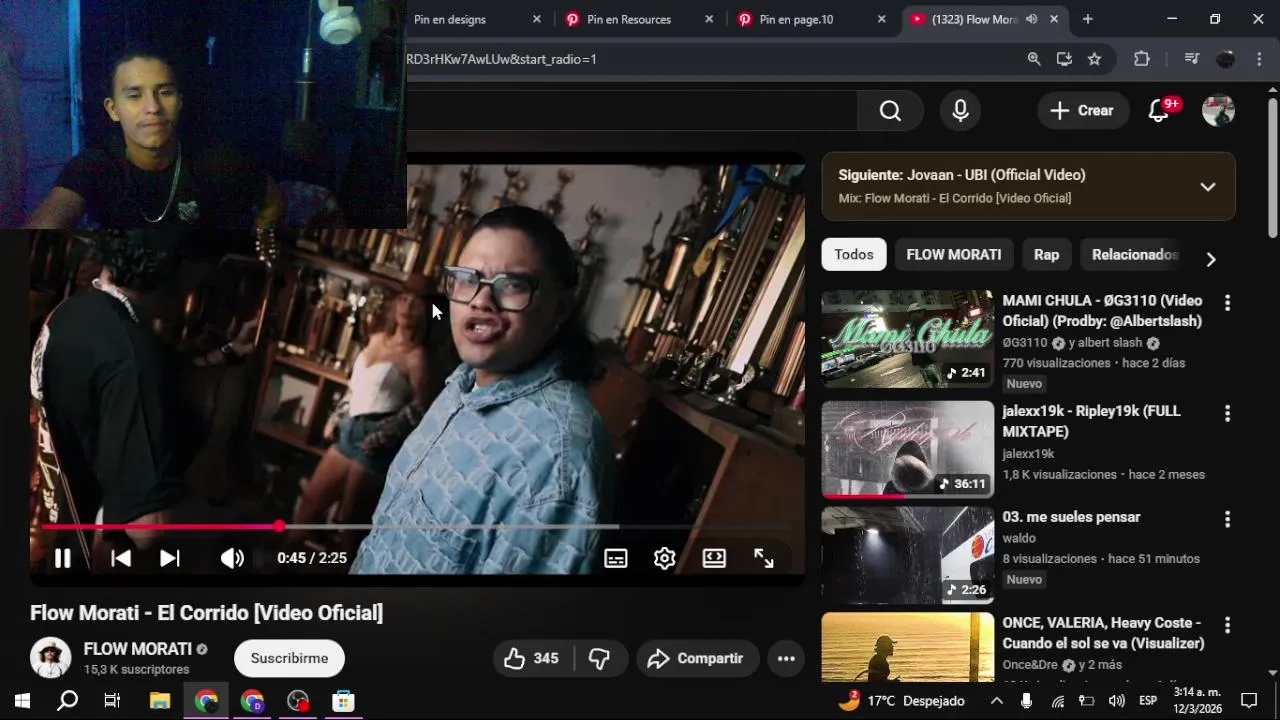Open a new browser tab
Image resolution: width=1280 pixels, height=720 pixels.
click(1087, 19)
